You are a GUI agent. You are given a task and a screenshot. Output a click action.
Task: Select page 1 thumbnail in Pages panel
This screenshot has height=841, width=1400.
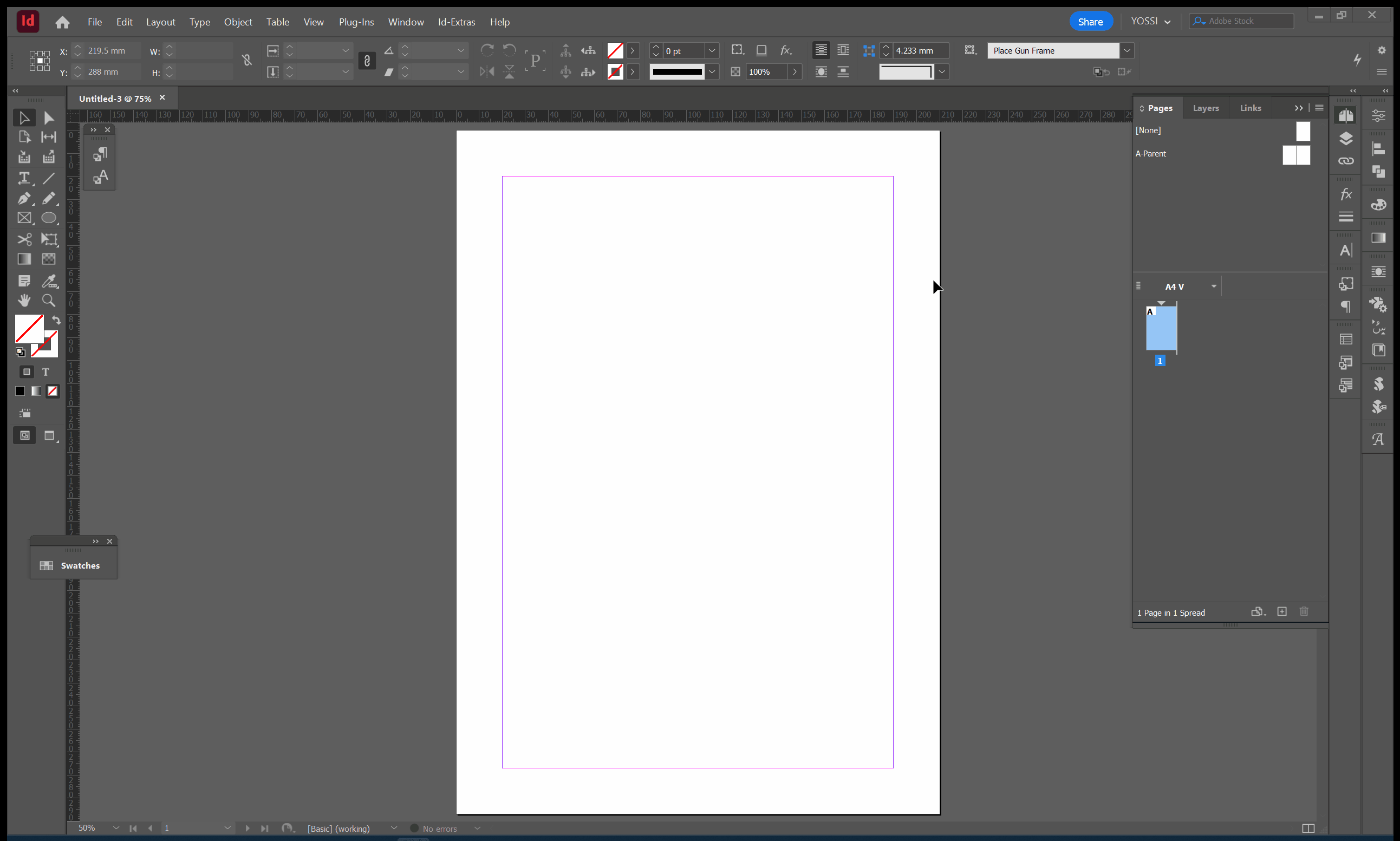click(x=1160, y=329)
